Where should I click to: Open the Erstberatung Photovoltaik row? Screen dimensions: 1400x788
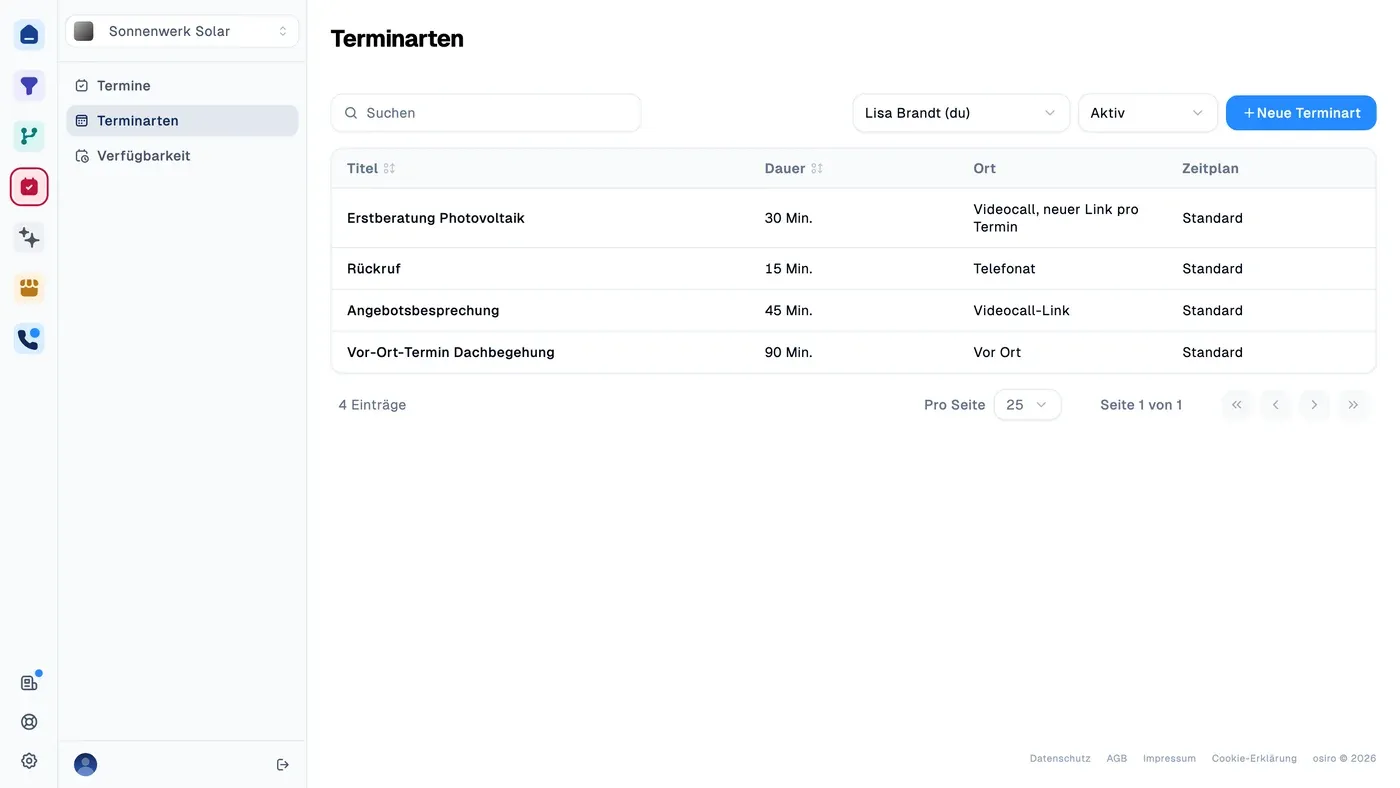[x=853, y=218]
